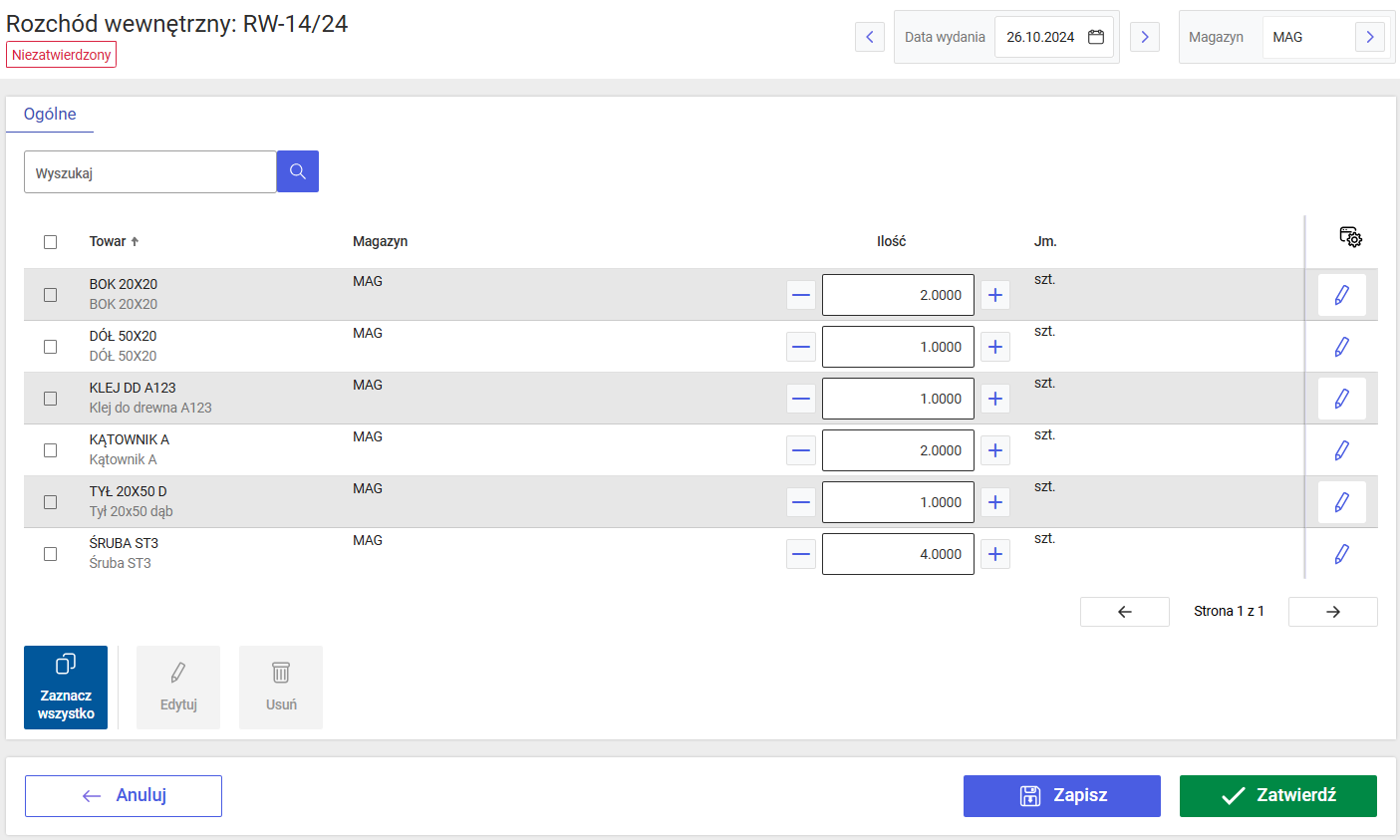Screen dimensions: 1400x840
Task: Decrease quantity for KLEJ DD A123
Action: 801,399
